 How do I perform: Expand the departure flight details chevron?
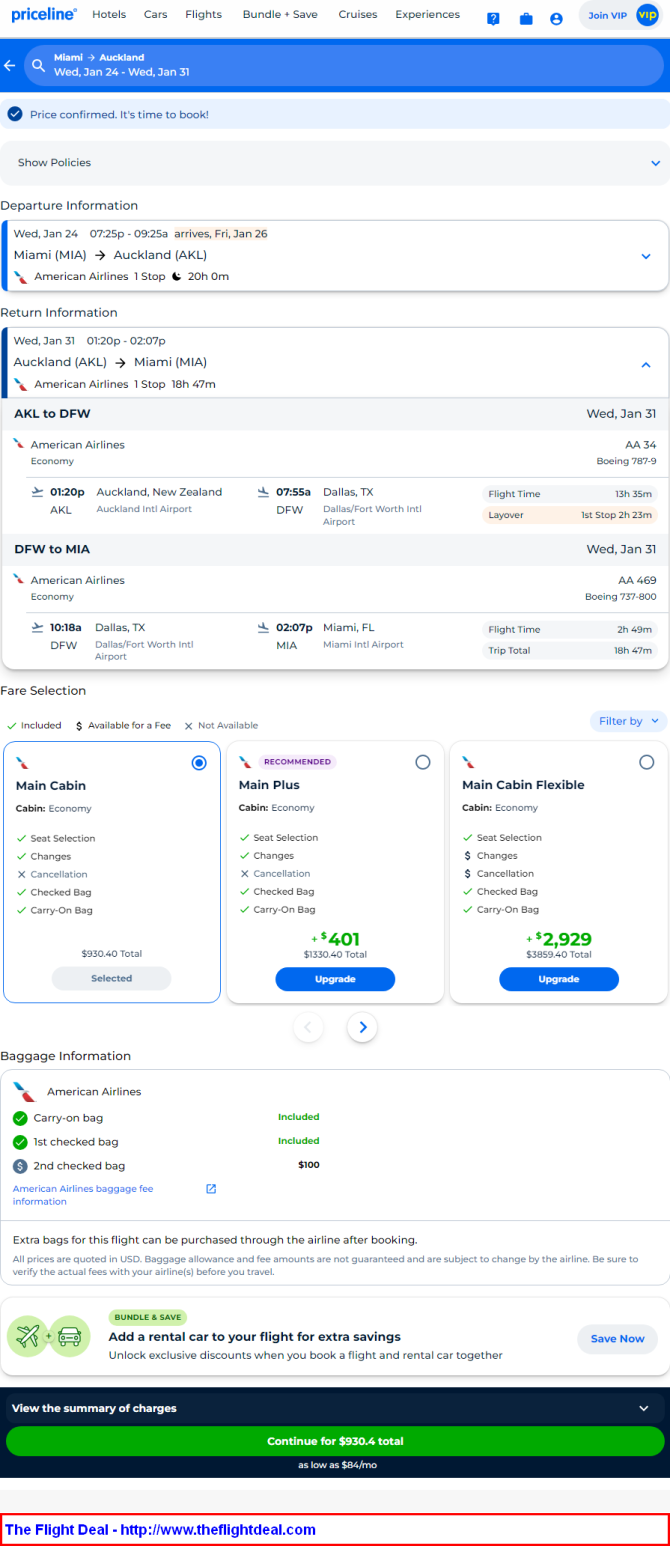[646, 257]
